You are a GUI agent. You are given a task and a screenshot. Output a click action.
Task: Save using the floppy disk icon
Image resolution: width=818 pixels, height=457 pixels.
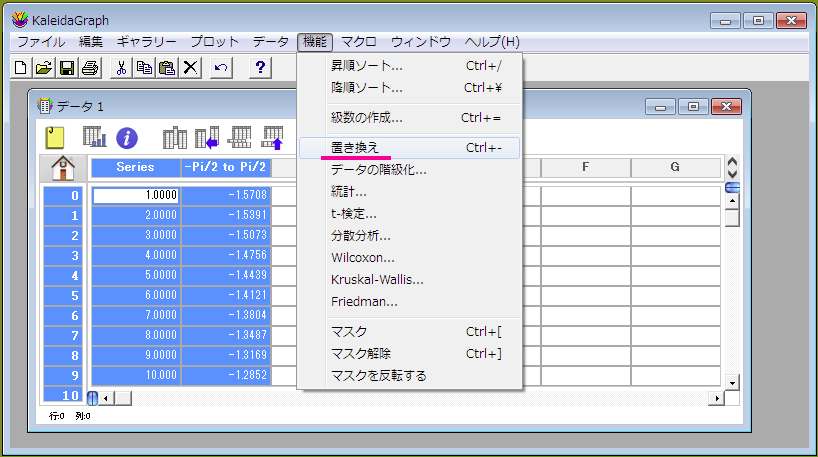pos(67,68)
